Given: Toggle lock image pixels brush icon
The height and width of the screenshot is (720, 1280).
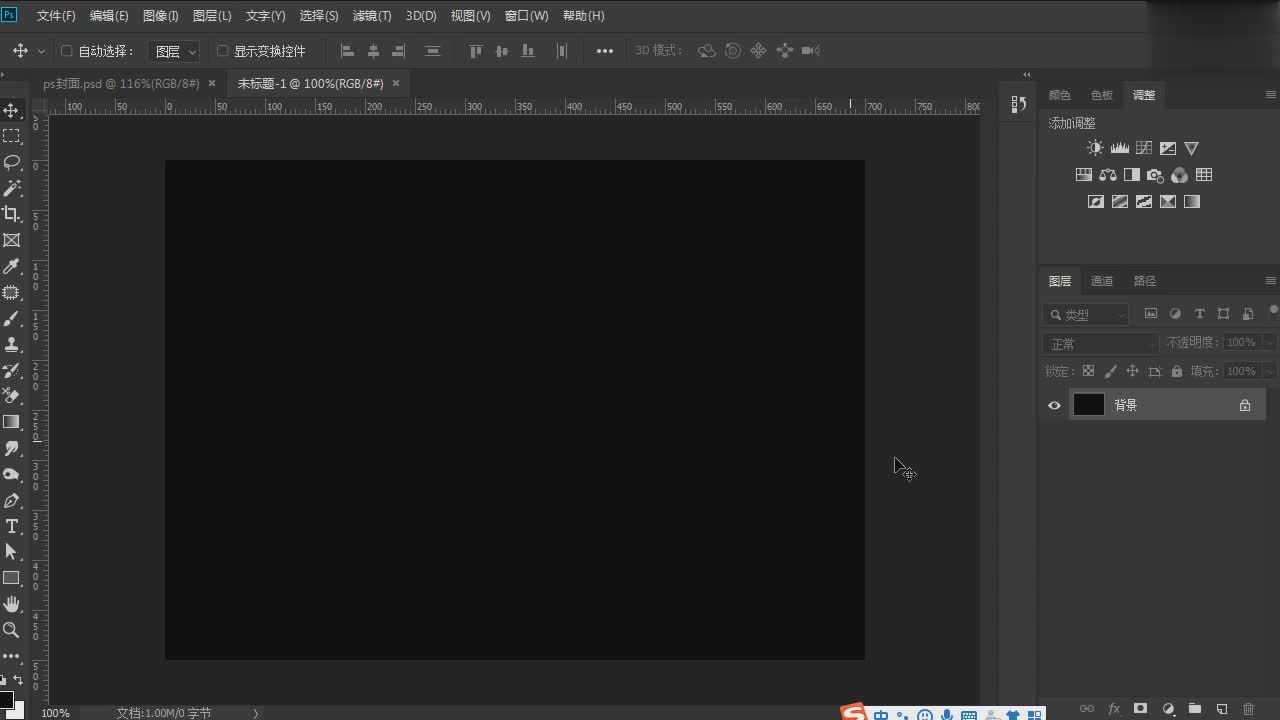Looking at the screenshot, I should click(x=1110, y=371).
